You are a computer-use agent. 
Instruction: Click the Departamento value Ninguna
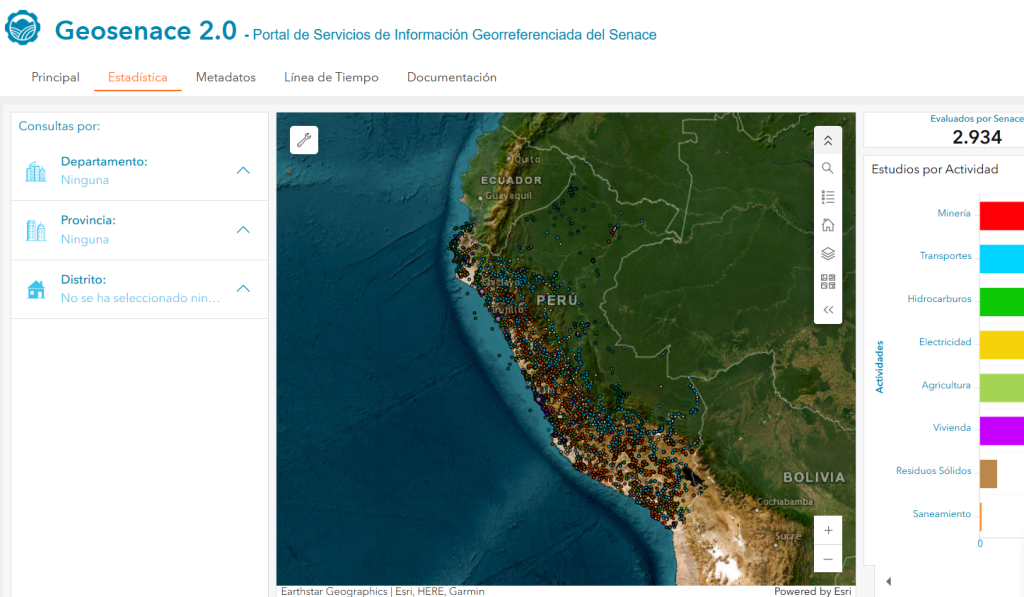click(85, 180)
